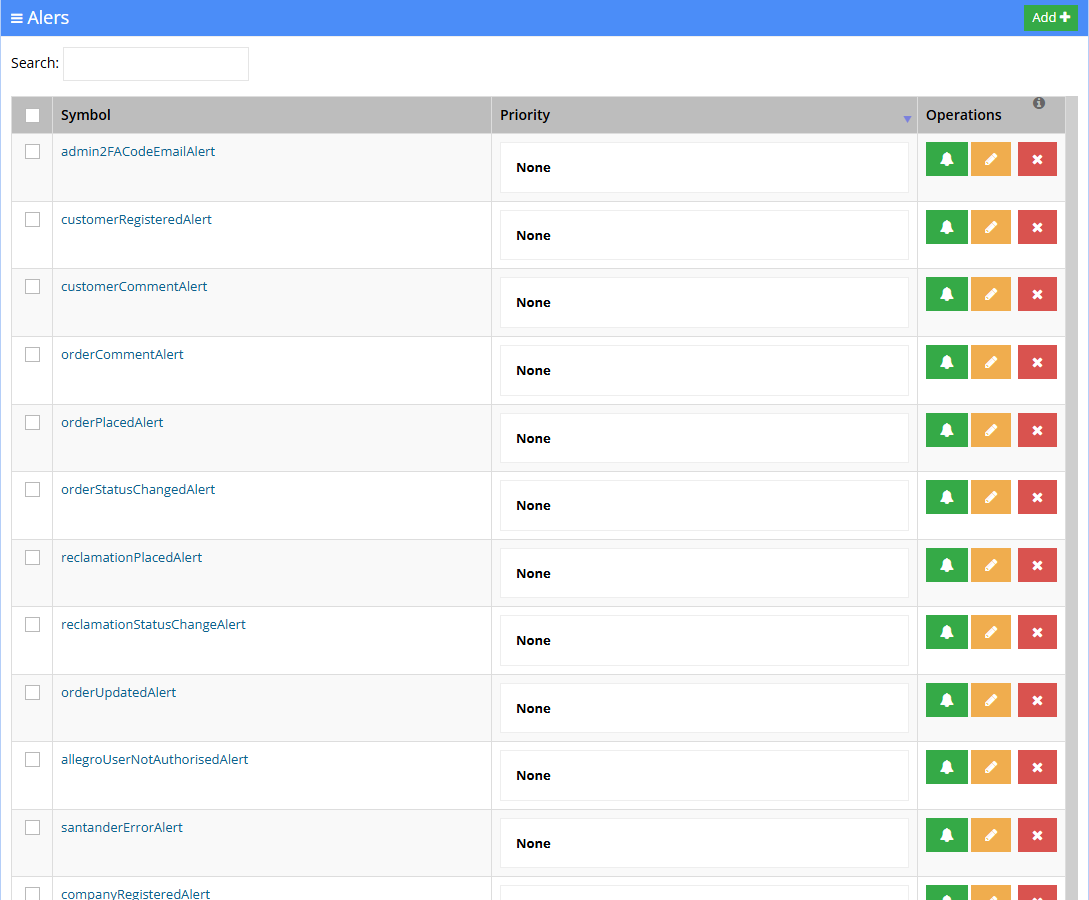Click the bell icon for orderUpdatedAlert

(x=947, y=700)
